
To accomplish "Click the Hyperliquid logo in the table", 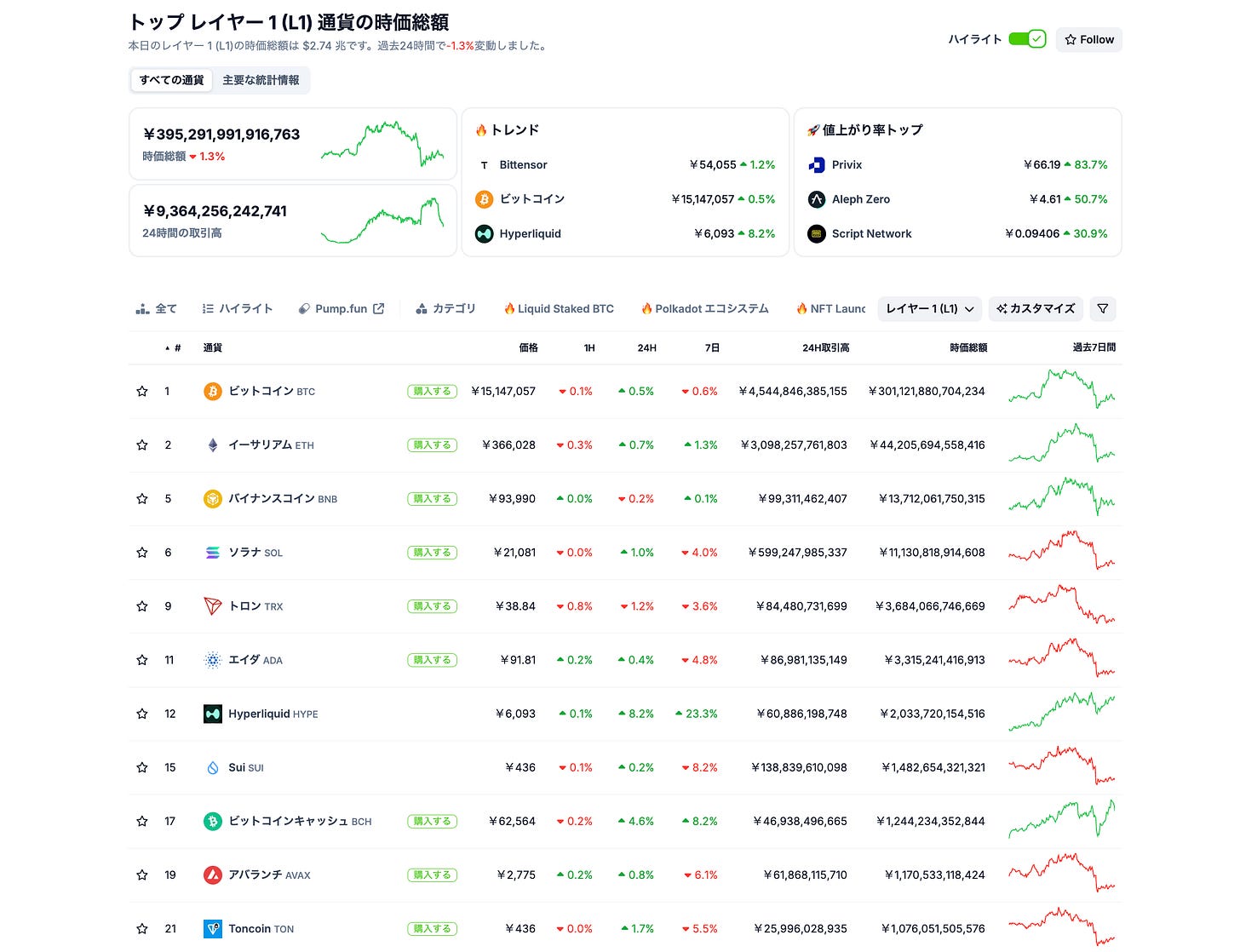I will [x=213, y=714].
